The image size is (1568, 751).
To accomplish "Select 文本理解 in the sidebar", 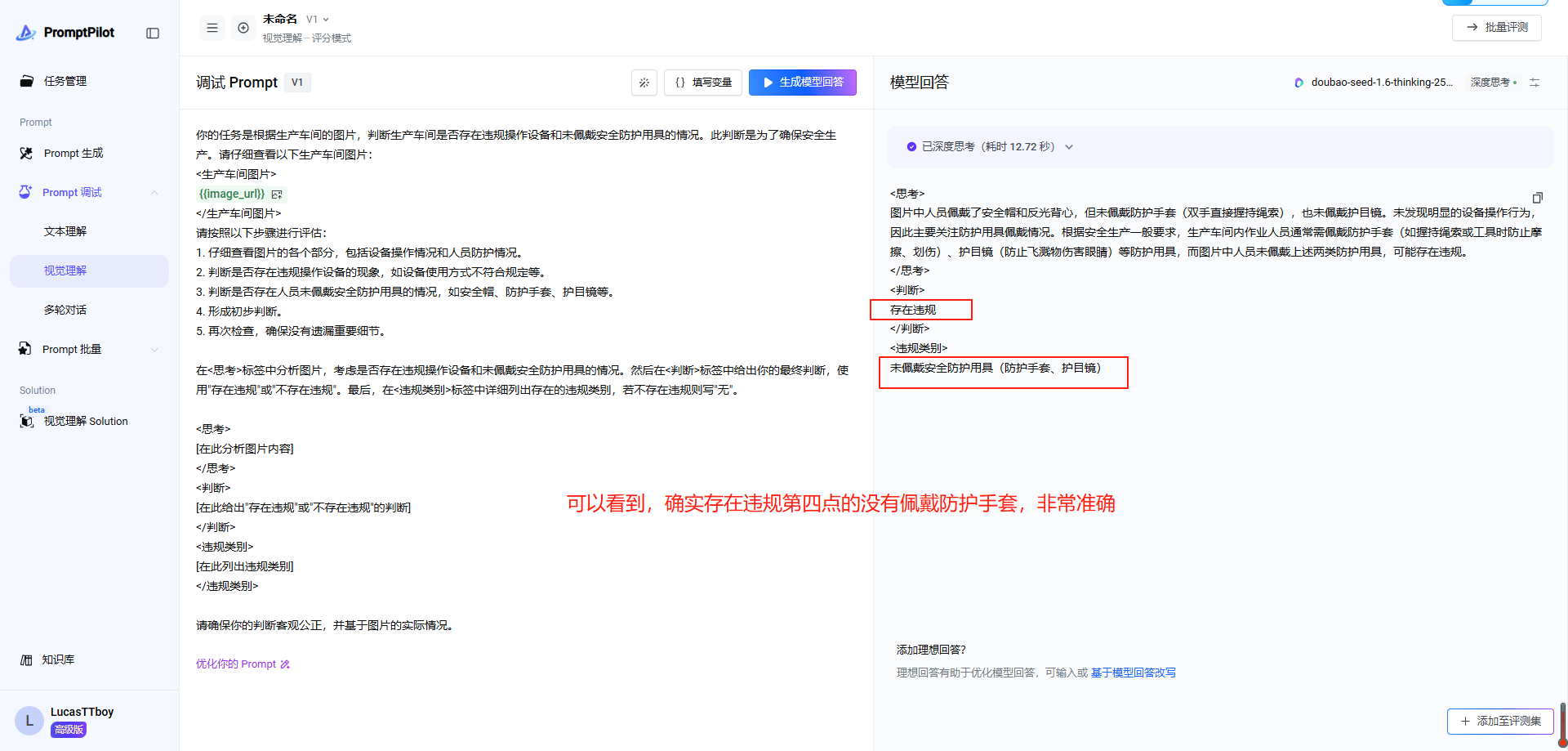I will coord(65,231).
